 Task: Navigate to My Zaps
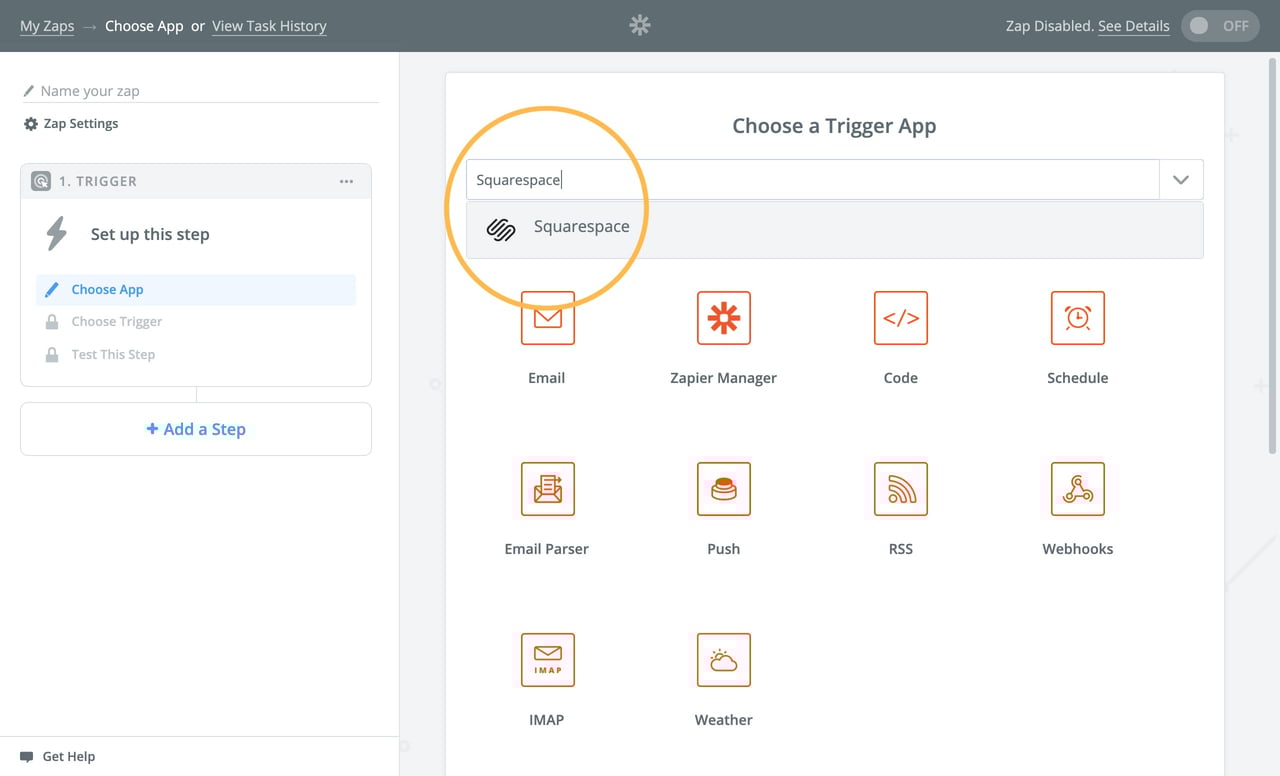coord(47,26)
